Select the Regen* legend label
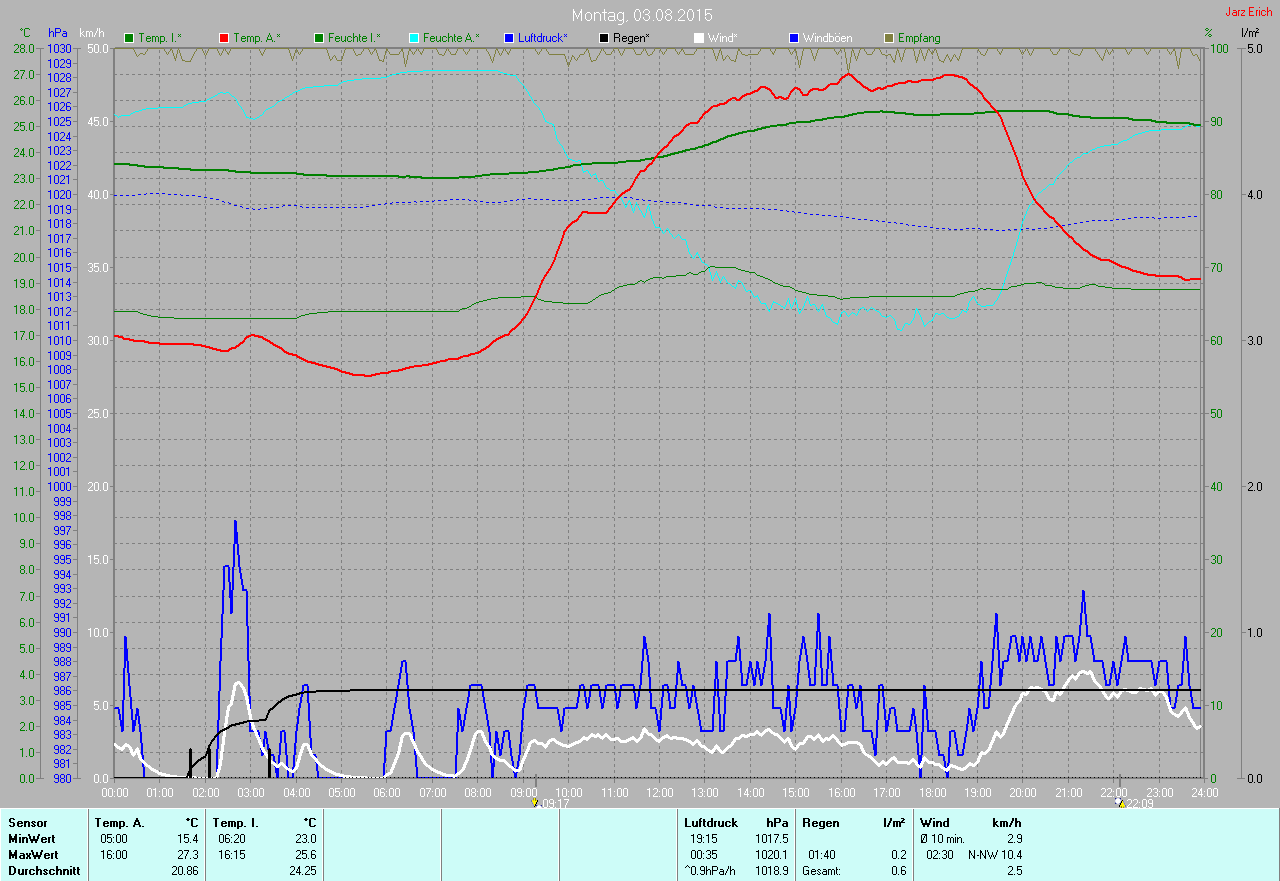 point(630,38)
